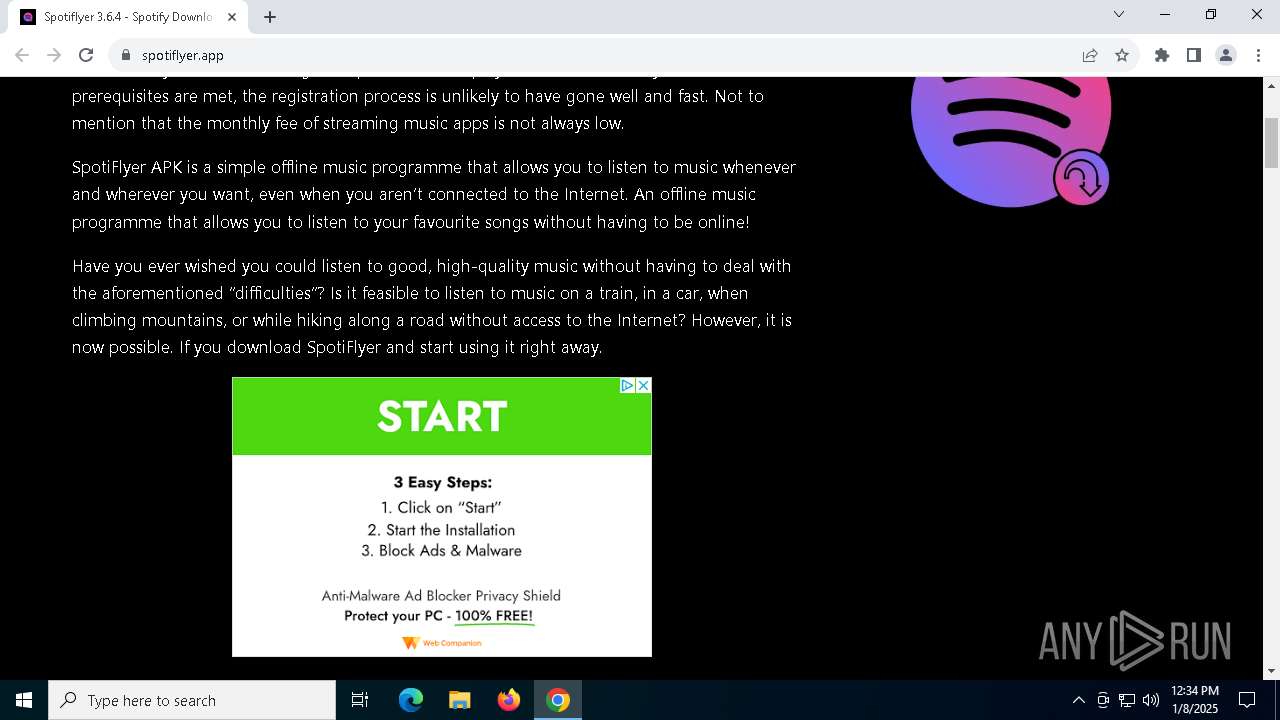Reload the Spotiflyer page
The image size is (1280, 720).
pyautogui.click(x=86, y=55)
